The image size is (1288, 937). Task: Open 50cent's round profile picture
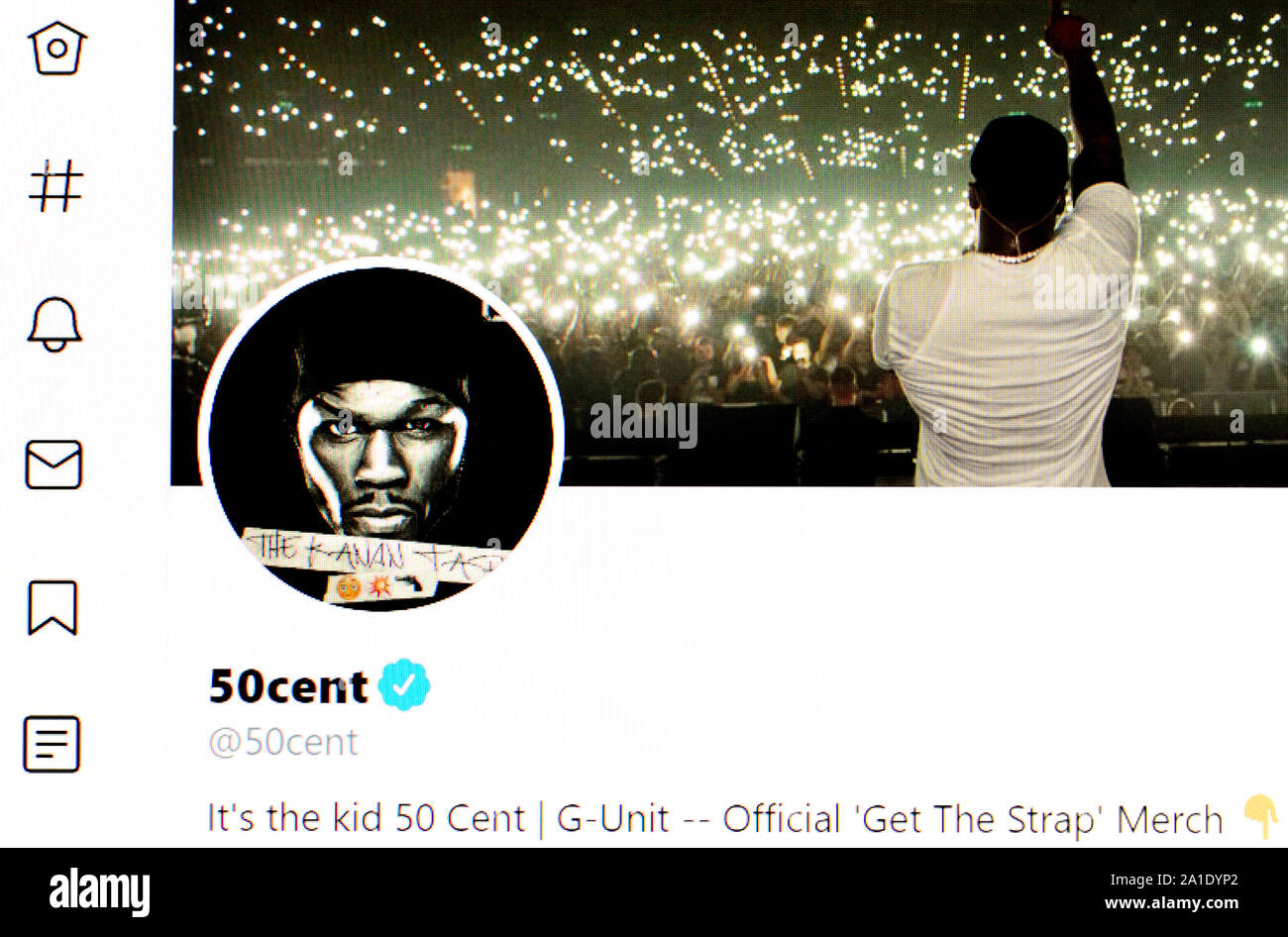380,437
